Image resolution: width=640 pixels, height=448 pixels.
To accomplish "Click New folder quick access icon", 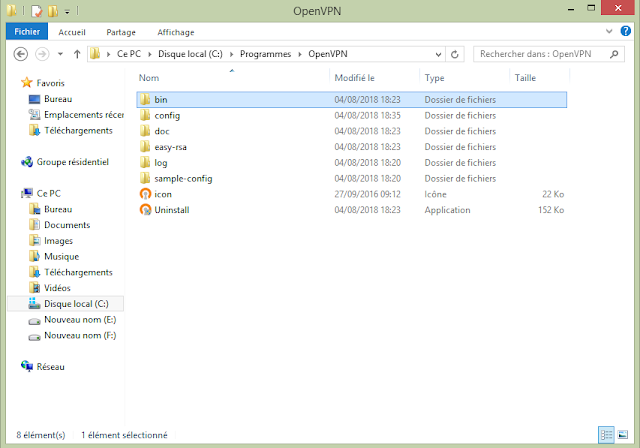I will (x=53, y=11).
